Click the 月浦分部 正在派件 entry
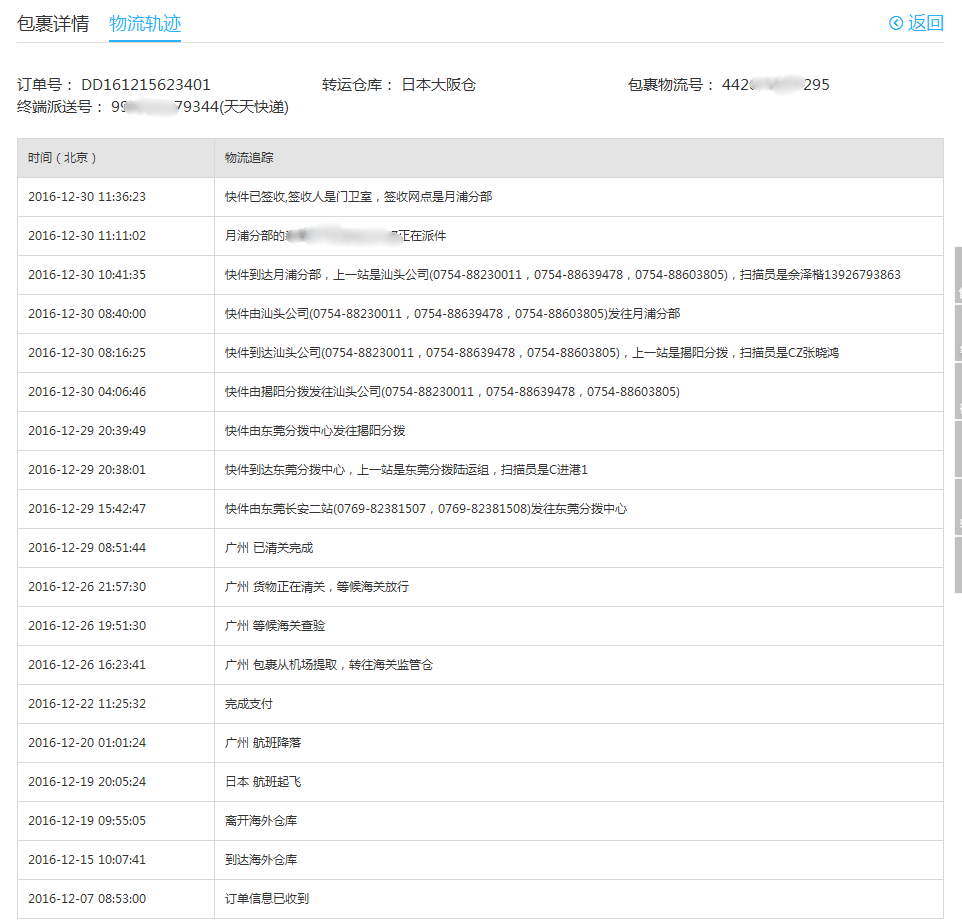This screenshot has height=920, width=962. point(336,236)
